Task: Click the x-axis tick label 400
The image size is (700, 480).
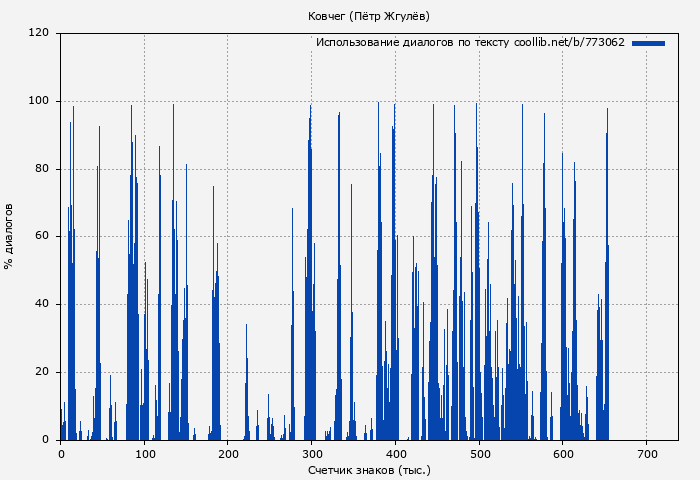Action: pyautogui.click(x=395, y=454)
